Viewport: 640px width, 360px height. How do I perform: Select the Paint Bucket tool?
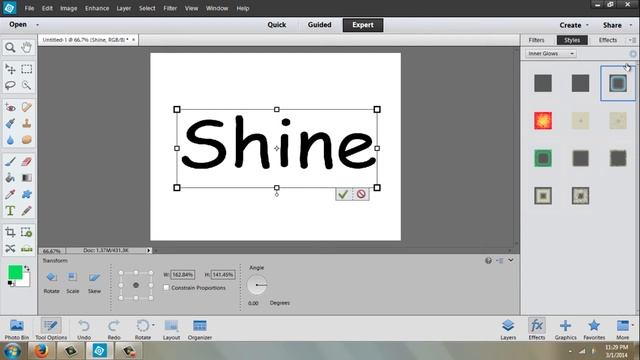pyautogui.click(x=10, y=178)
